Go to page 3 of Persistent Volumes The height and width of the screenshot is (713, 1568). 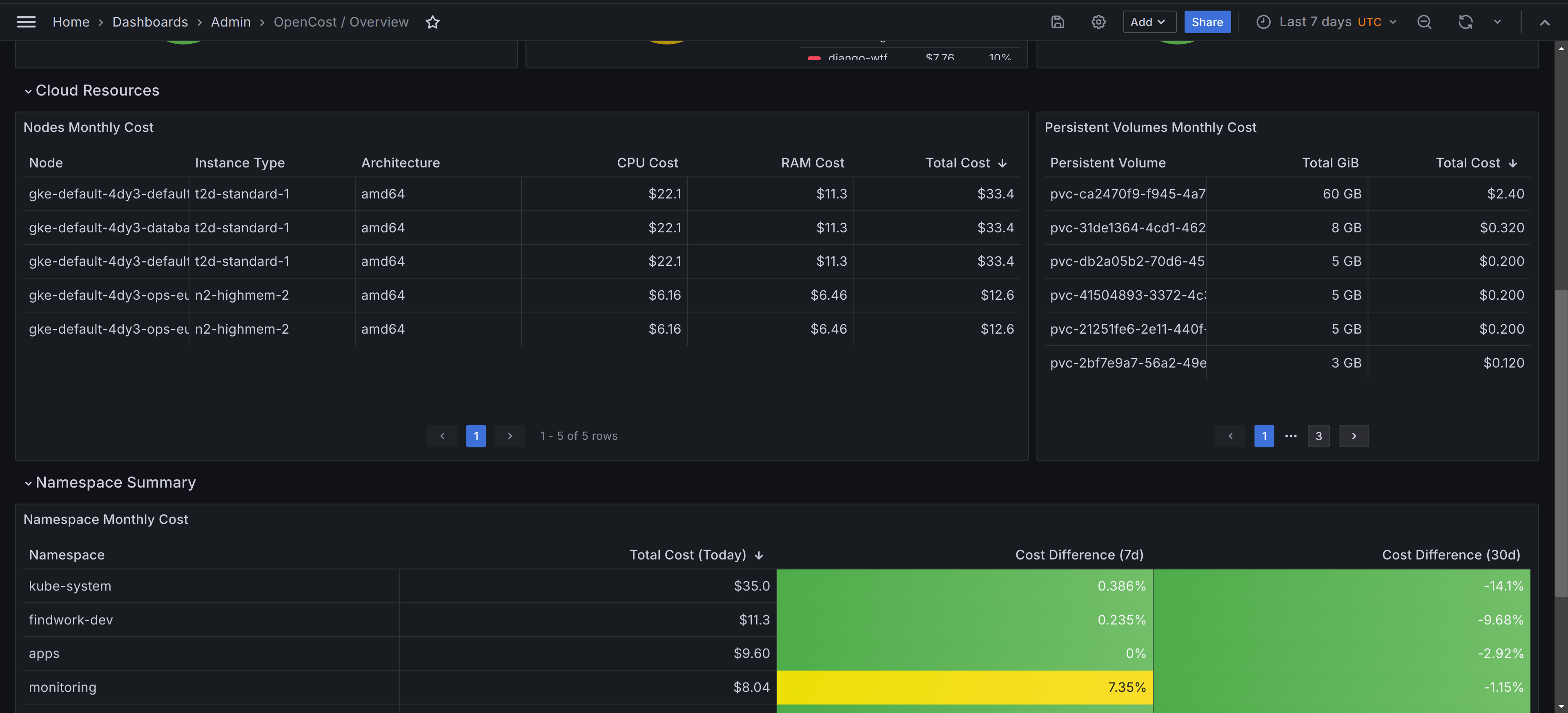click(1319, 436)
